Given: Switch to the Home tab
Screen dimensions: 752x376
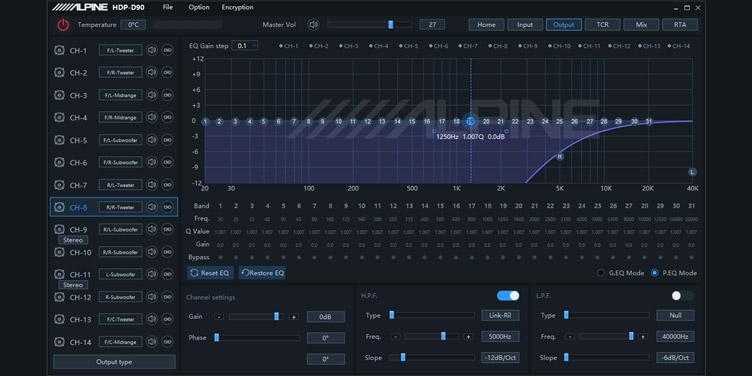Looking at the screenshot, I should pyautogui.click(x=486, y=24).
